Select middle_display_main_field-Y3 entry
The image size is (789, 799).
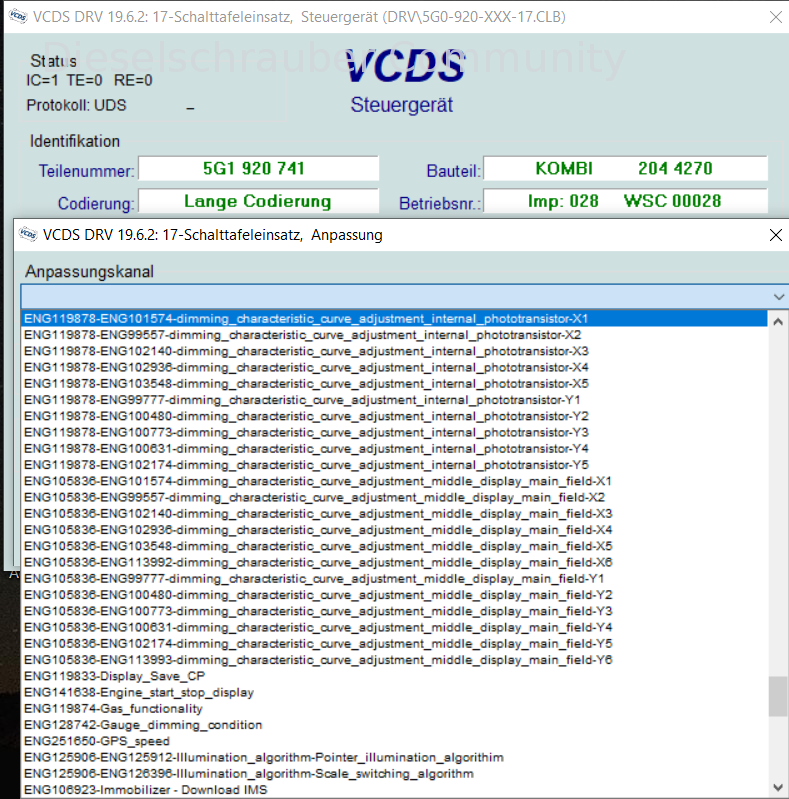point(394,611)
